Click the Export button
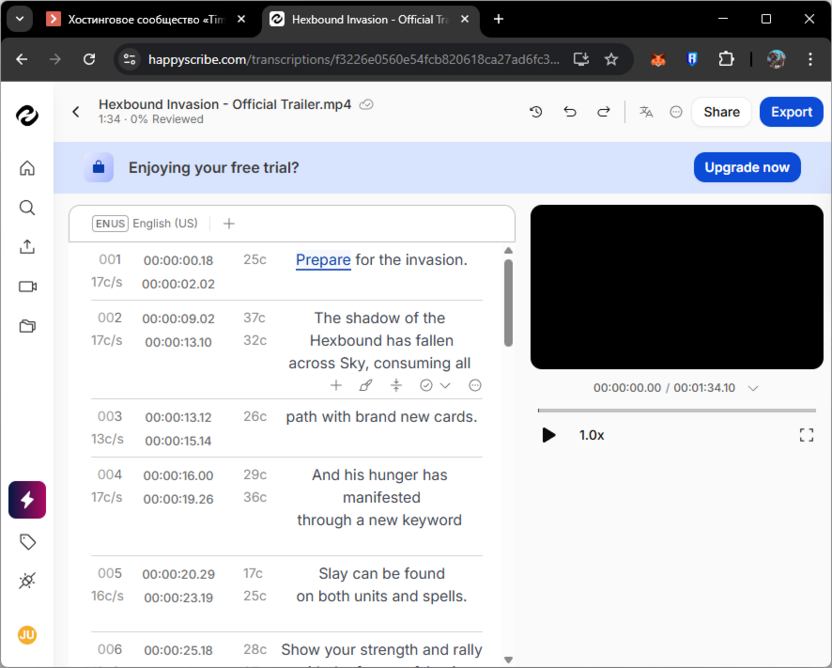Screen dimensions: 832x668 click(791, 112)
